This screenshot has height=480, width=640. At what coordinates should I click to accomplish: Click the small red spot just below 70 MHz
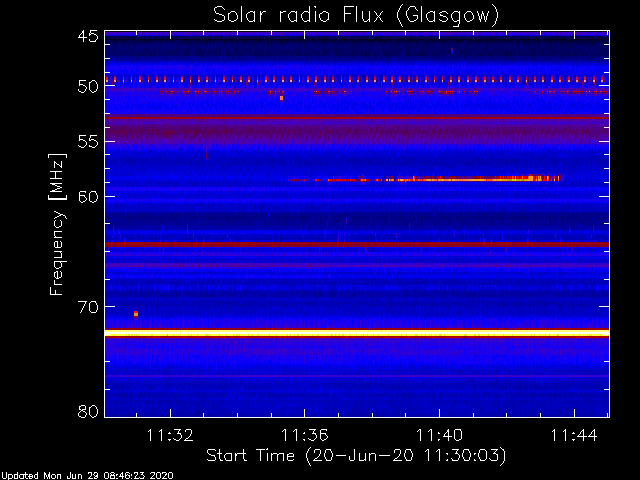[x=136, y=314]
